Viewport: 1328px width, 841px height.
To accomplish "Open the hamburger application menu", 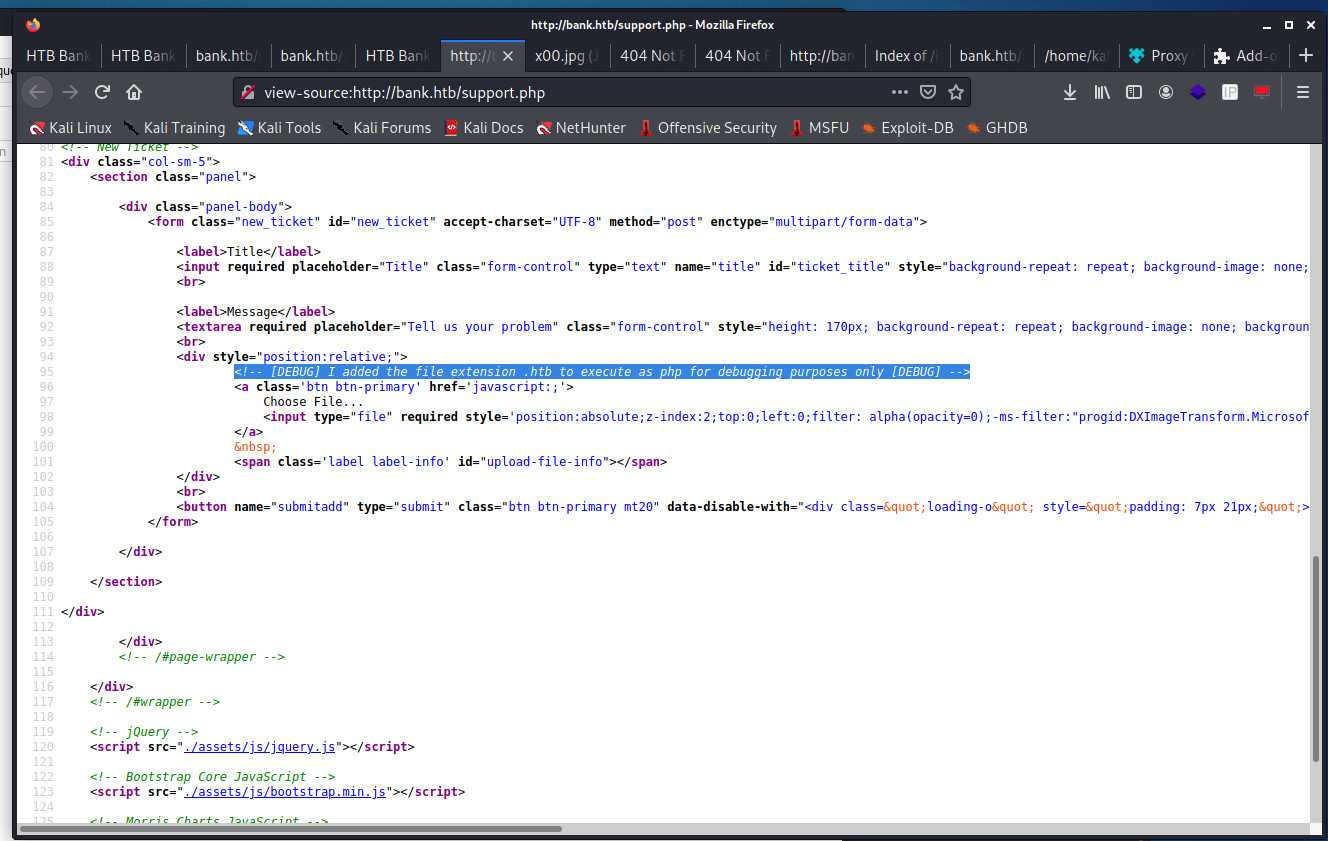I will click(x=1302, y=92).
